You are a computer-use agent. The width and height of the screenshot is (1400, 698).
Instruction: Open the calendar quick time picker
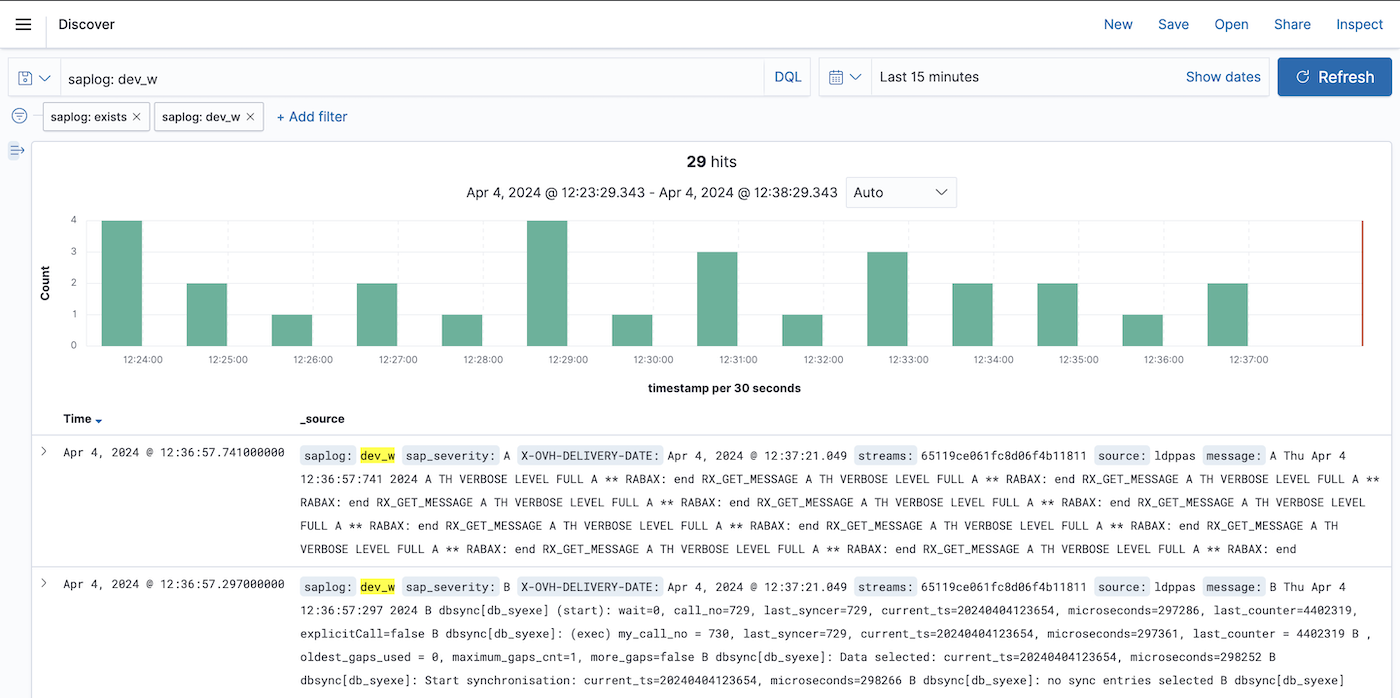[845, 77]
